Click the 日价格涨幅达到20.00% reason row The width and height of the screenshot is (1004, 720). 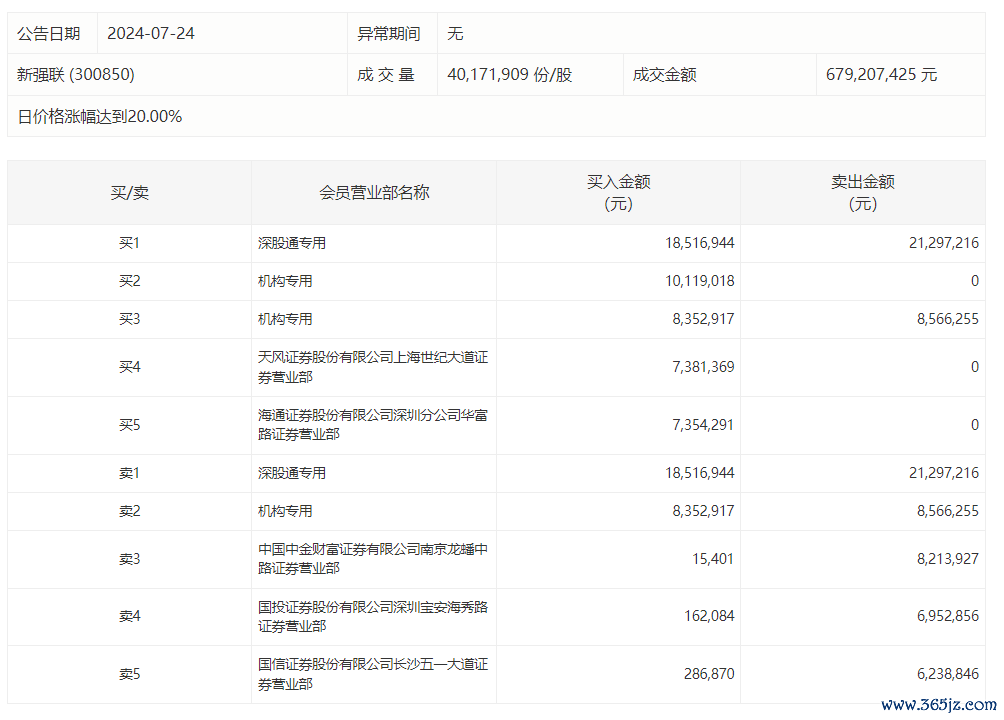pyautogui.click(x=100, y=117)
